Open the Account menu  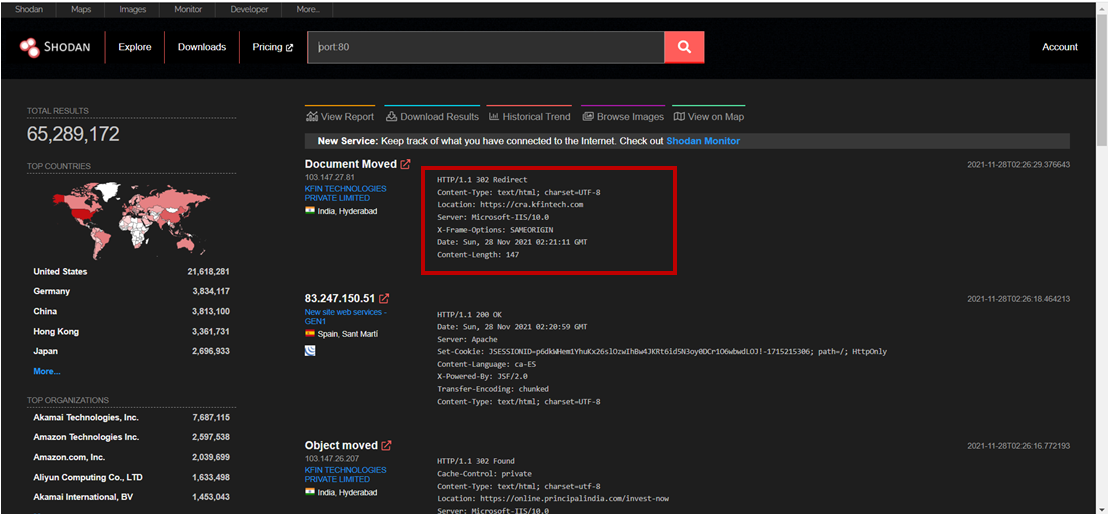point(1059,47)
